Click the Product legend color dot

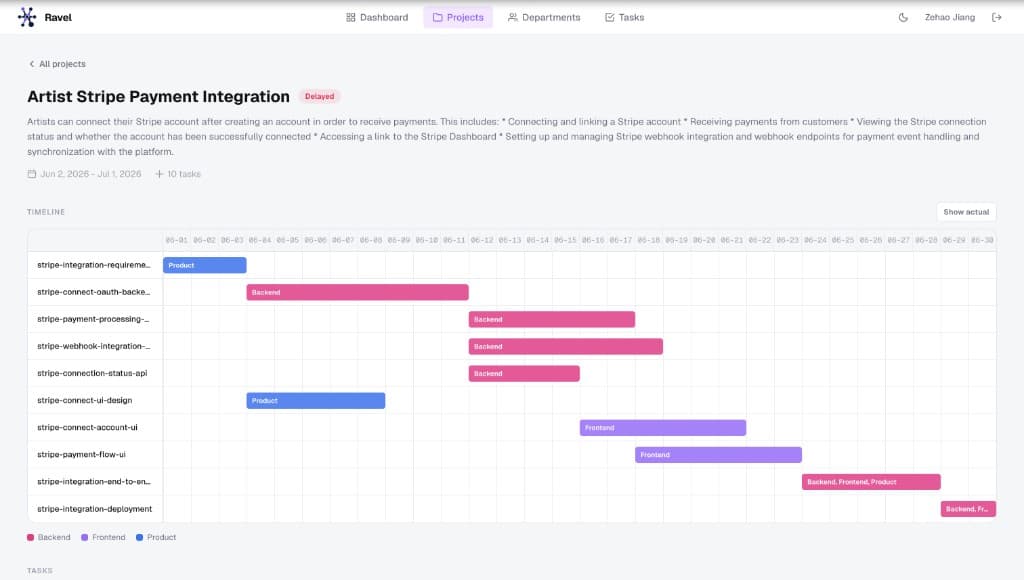(x=139, y=538)
